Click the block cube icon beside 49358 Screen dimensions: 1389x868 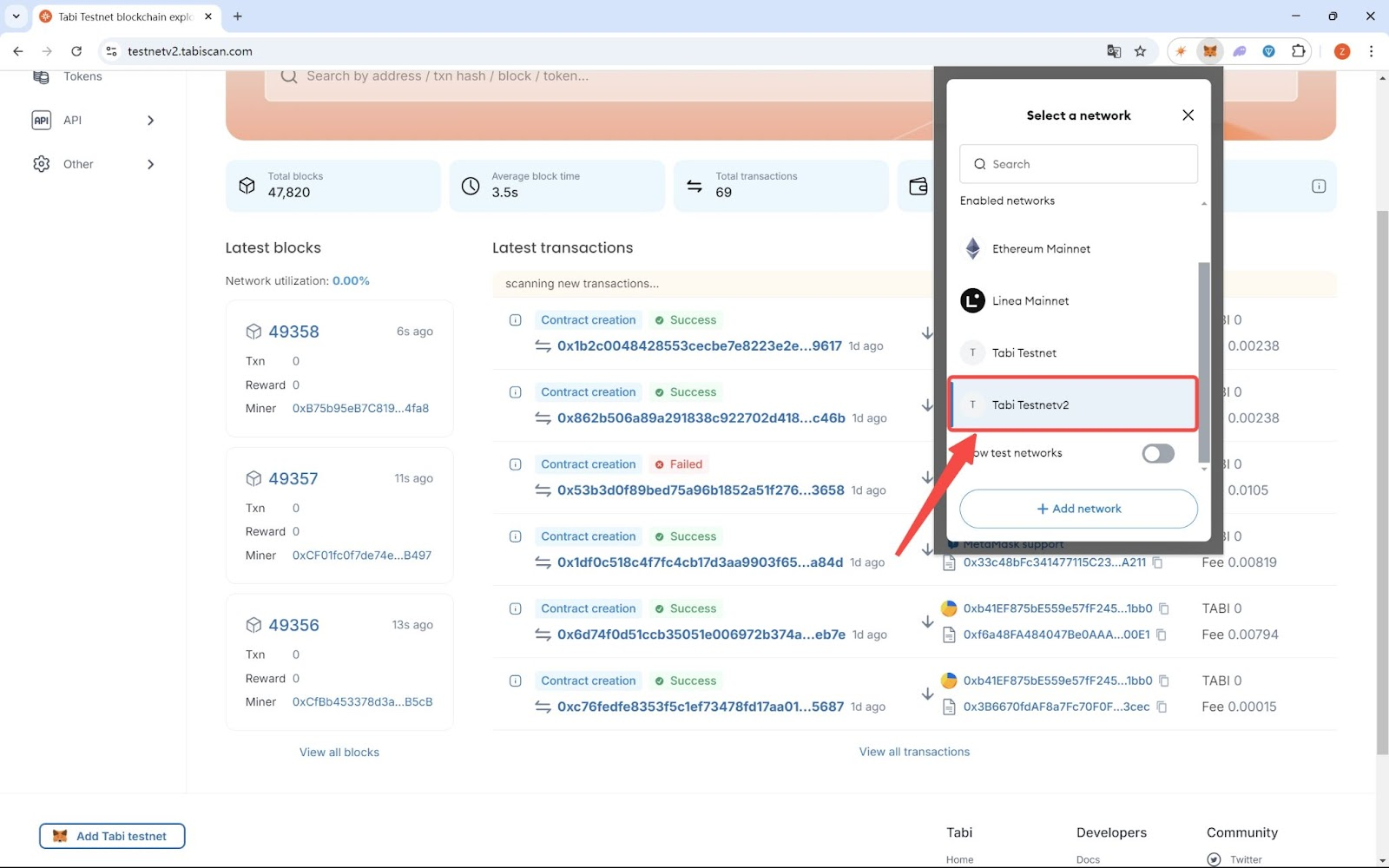point(253,332)
